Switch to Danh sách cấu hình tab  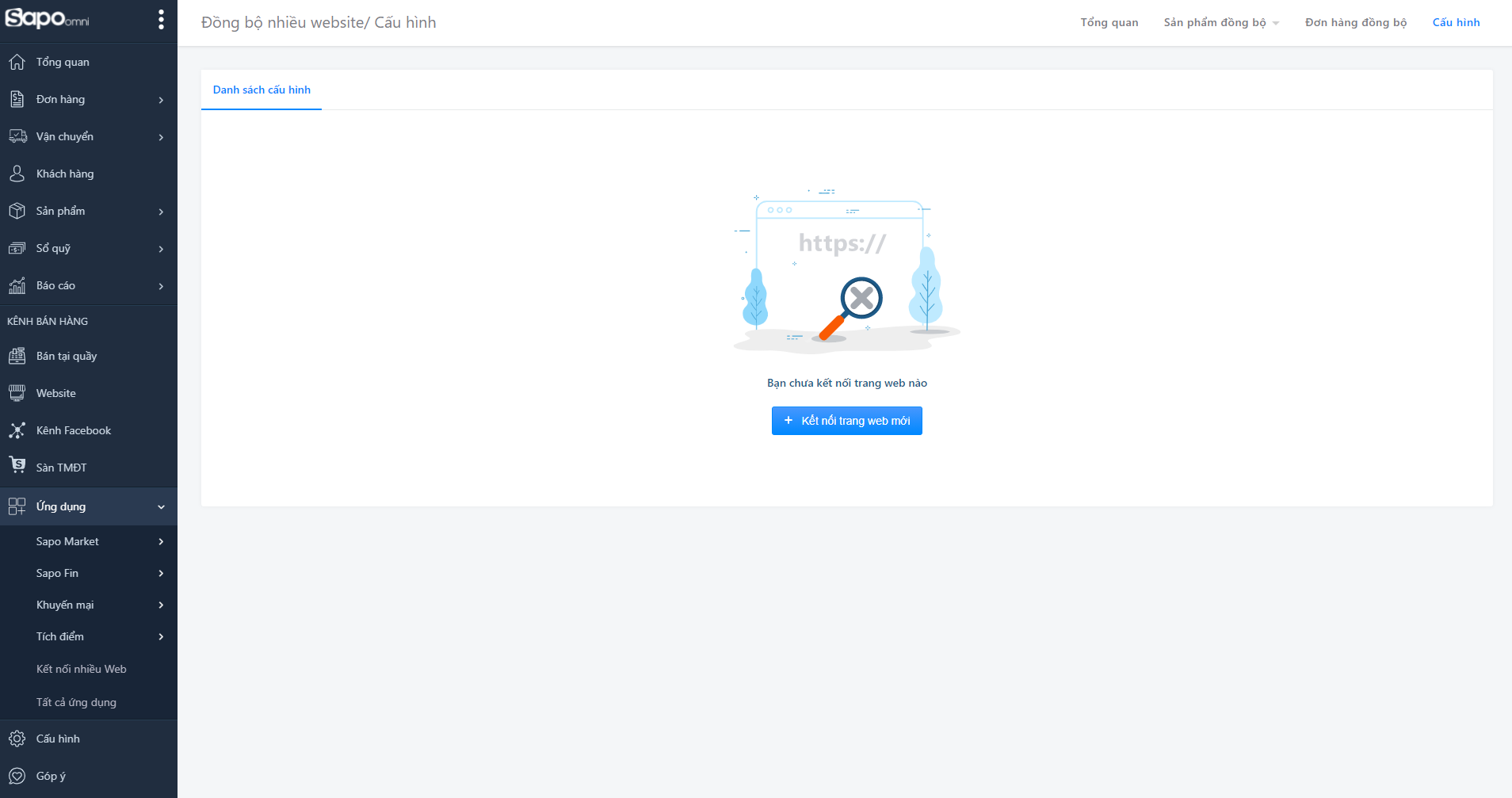click(x=262, y=90)
